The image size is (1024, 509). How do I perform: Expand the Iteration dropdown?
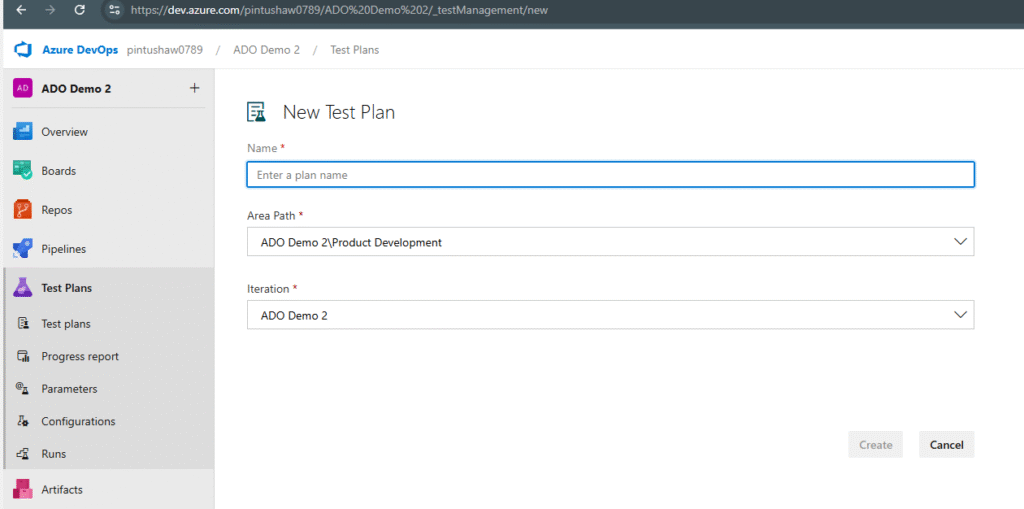coord(960,315)
